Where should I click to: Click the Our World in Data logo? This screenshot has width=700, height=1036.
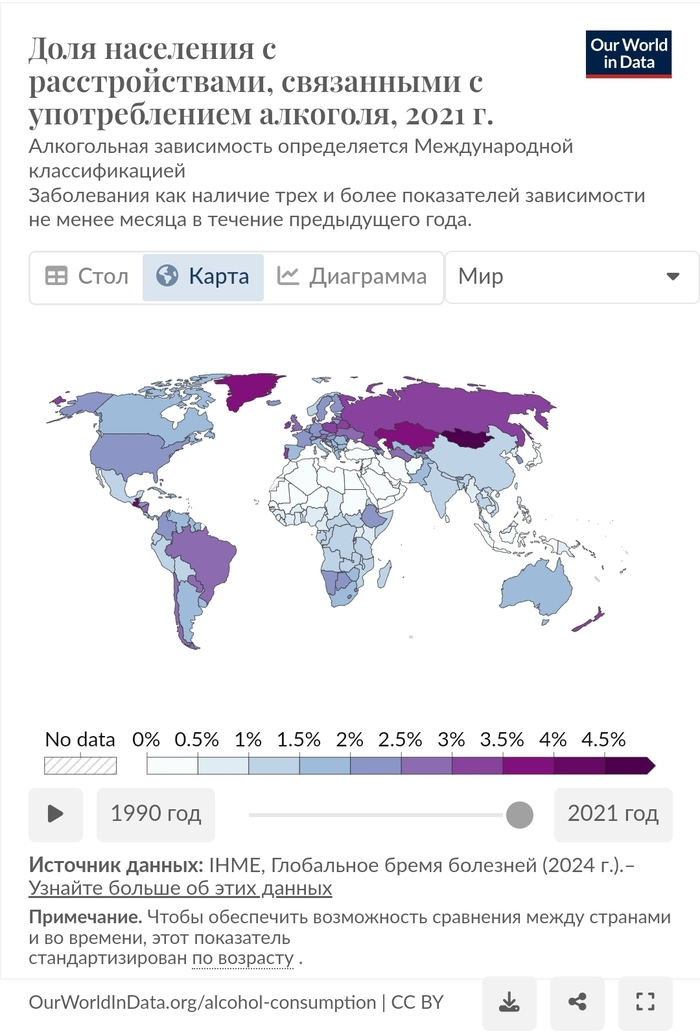pyautogui.click(x=629, y=54)
